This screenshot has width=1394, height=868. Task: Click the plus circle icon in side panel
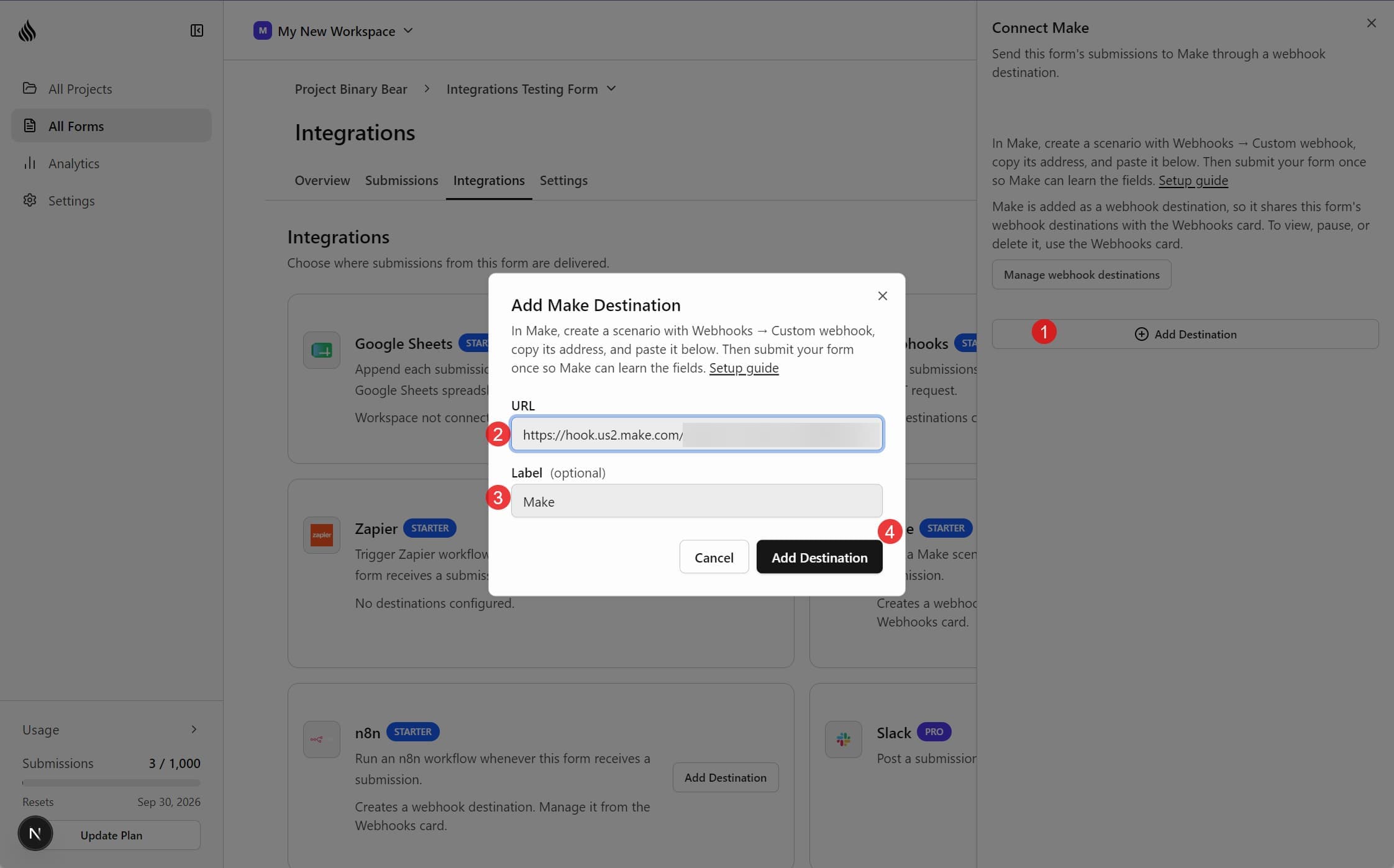pos(1141,334)
